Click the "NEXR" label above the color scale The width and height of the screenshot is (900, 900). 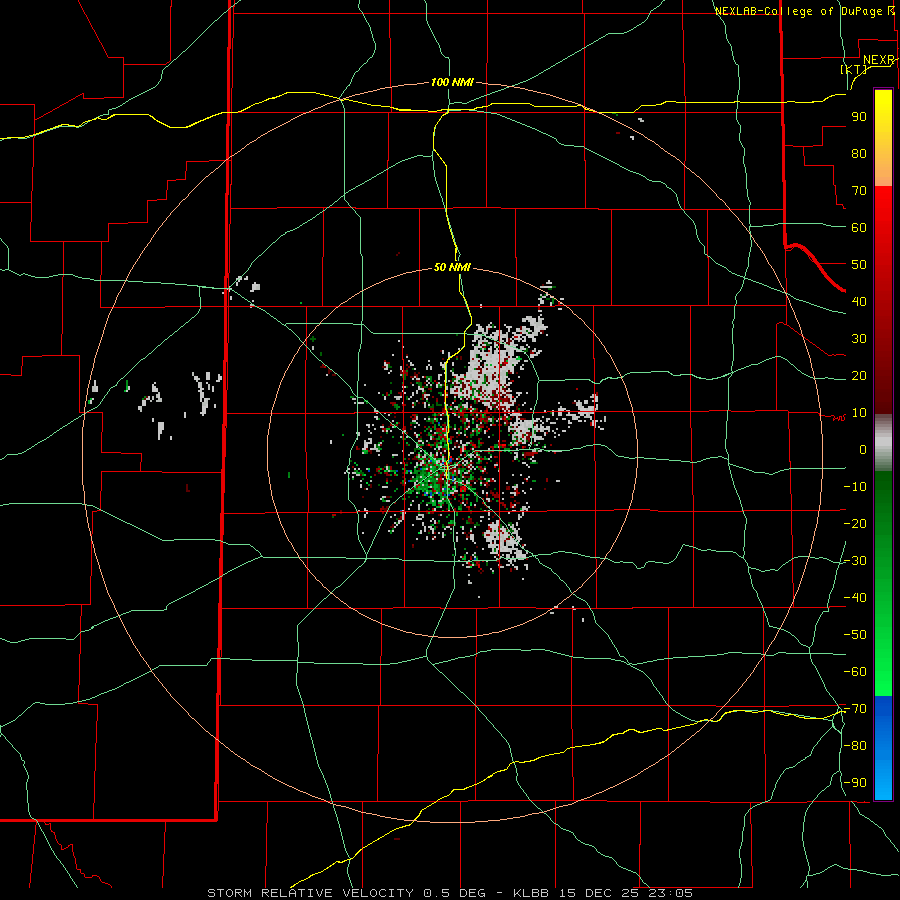point(879,60)
